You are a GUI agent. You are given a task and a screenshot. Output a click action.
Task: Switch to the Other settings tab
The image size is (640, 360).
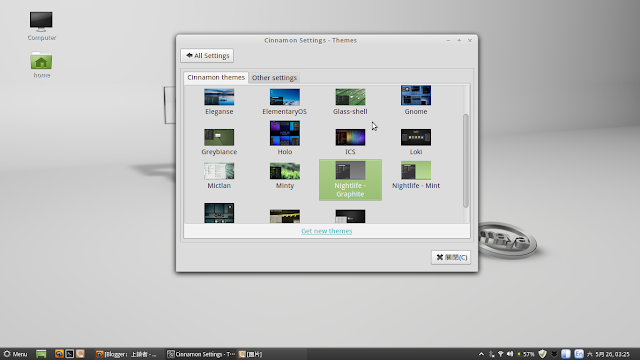click(x=274, y=78)
